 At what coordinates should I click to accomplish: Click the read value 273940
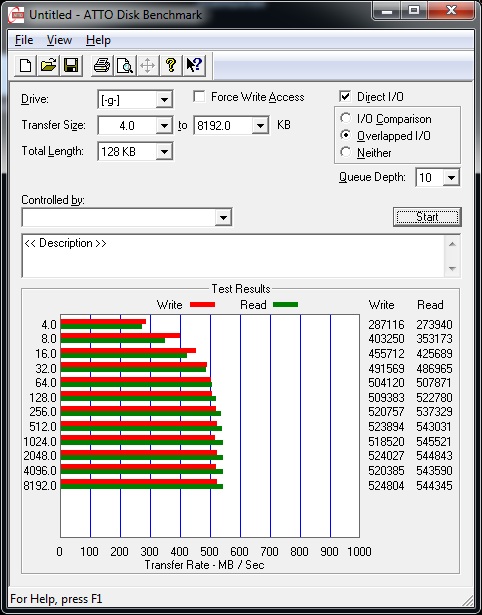tap(435, 325)
